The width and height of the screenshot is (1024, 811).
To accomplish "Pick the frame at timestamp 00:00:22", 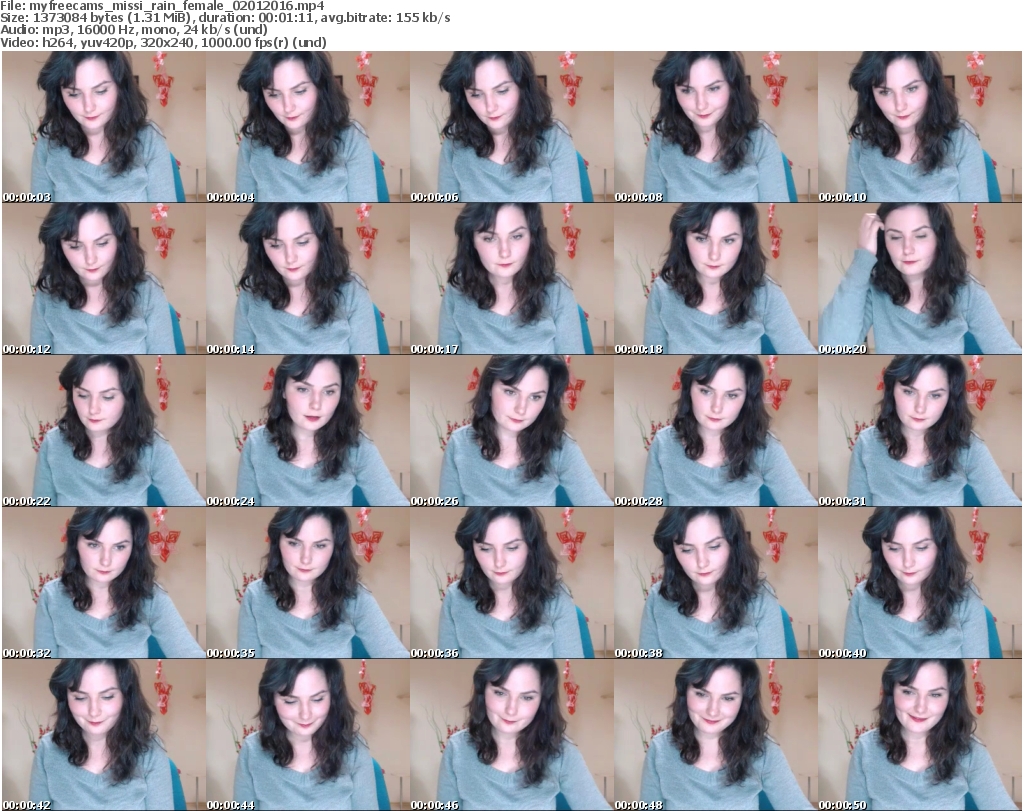I will coord(104,431).
